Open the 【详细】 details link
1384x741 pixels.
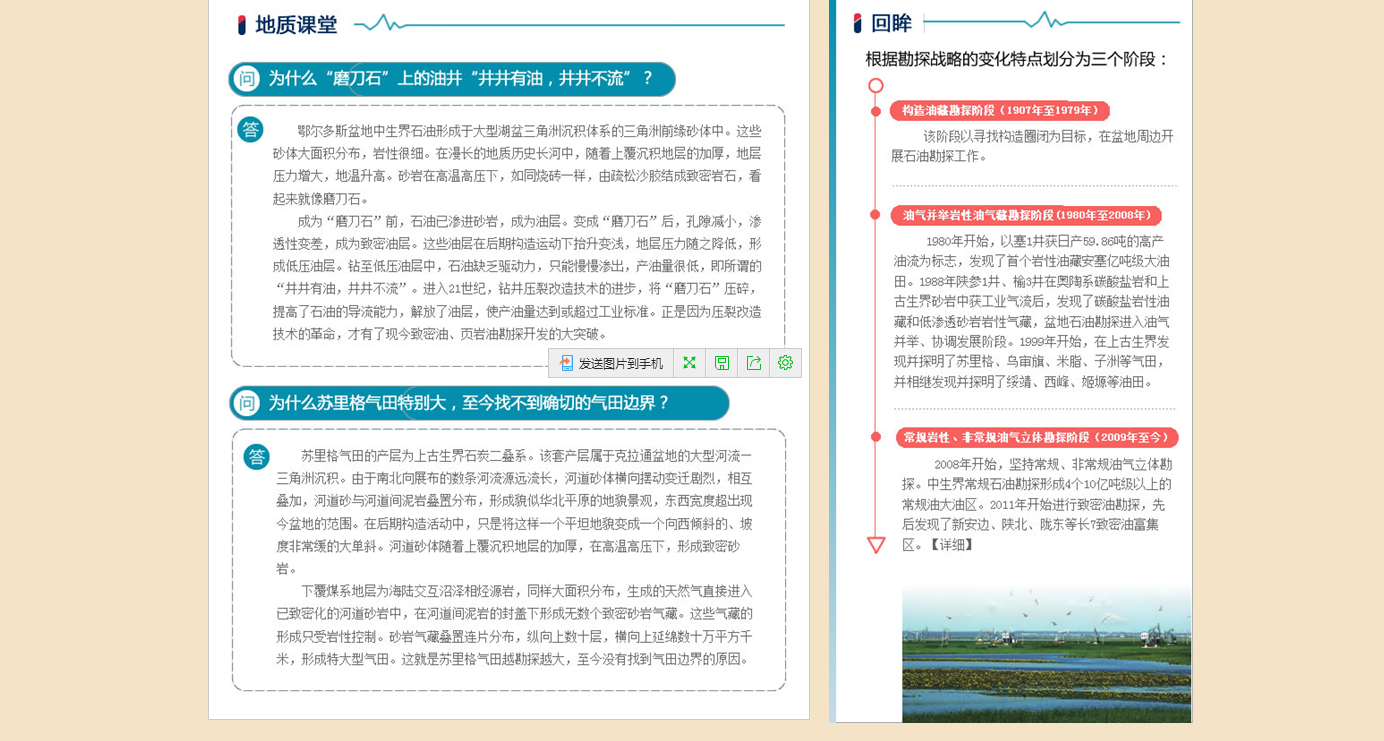coord(951,545)
